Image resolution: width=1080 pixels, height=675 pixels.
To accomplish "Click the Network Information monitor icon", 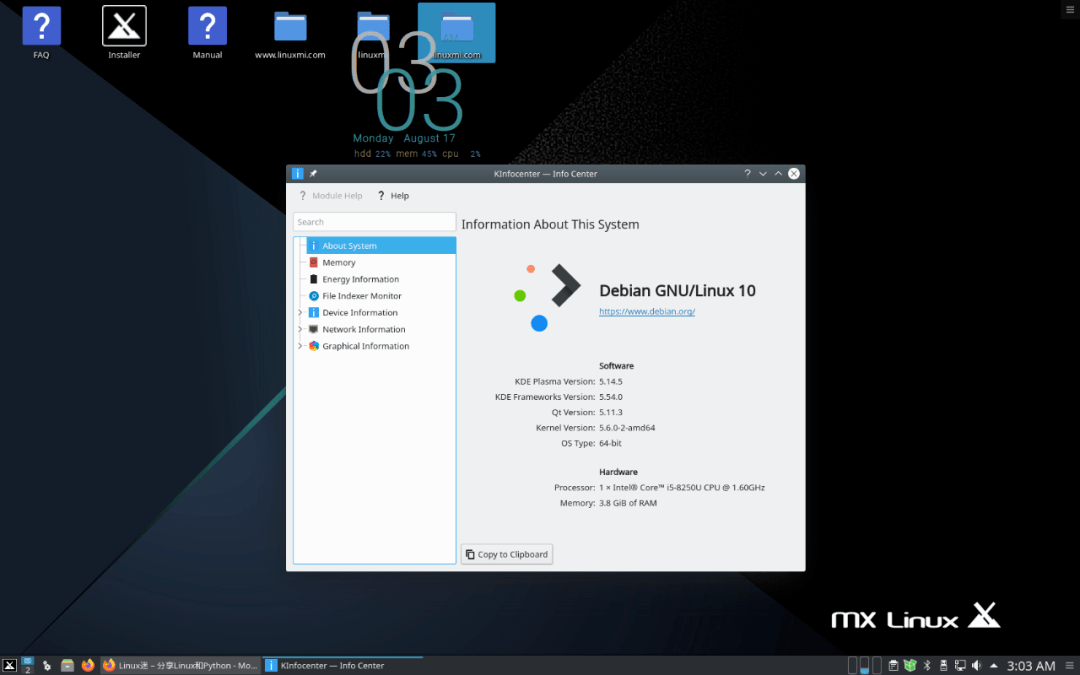I will 313,329.
